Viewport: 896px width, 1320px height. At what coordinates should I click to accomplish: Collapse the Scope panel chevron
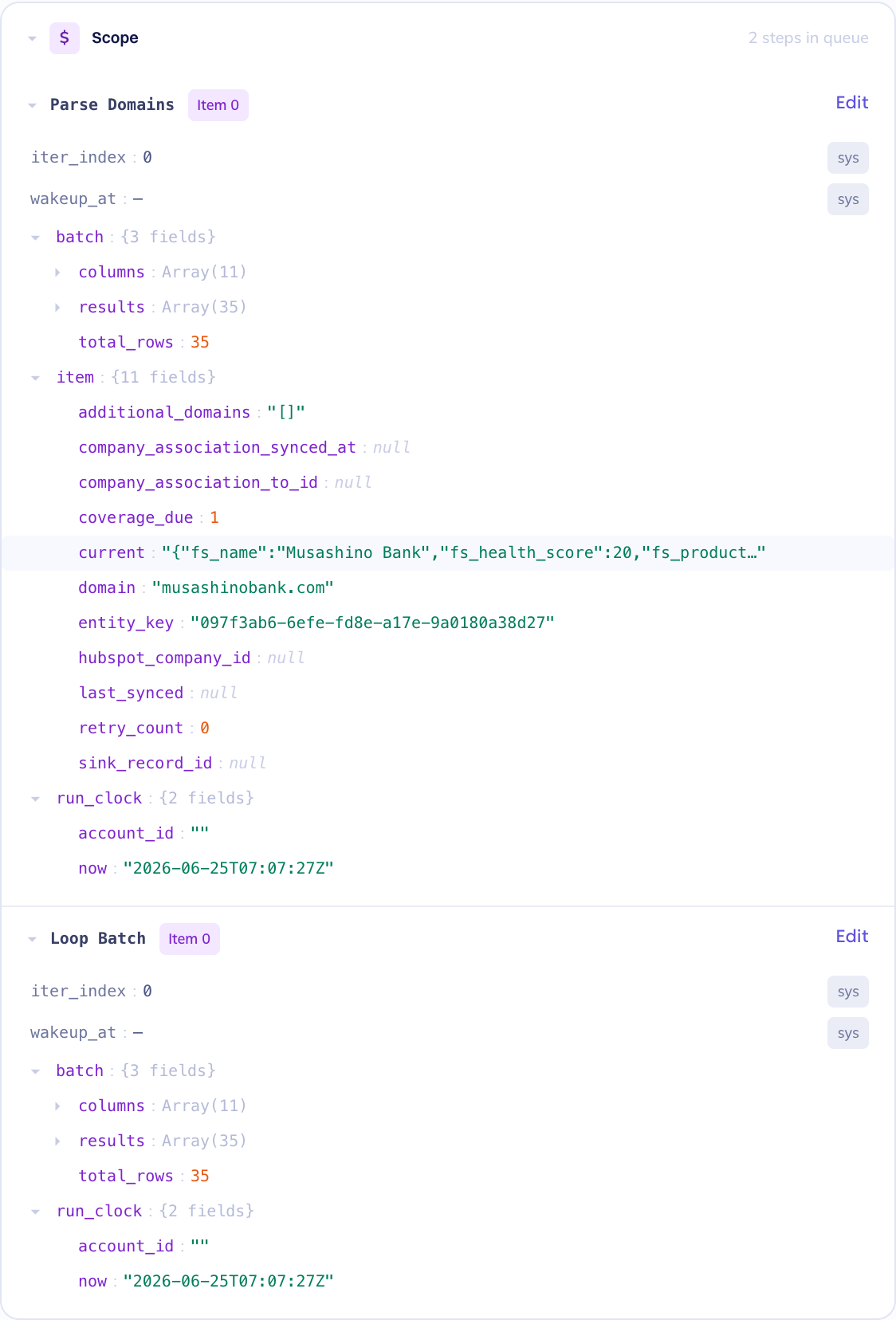[32, 38]
